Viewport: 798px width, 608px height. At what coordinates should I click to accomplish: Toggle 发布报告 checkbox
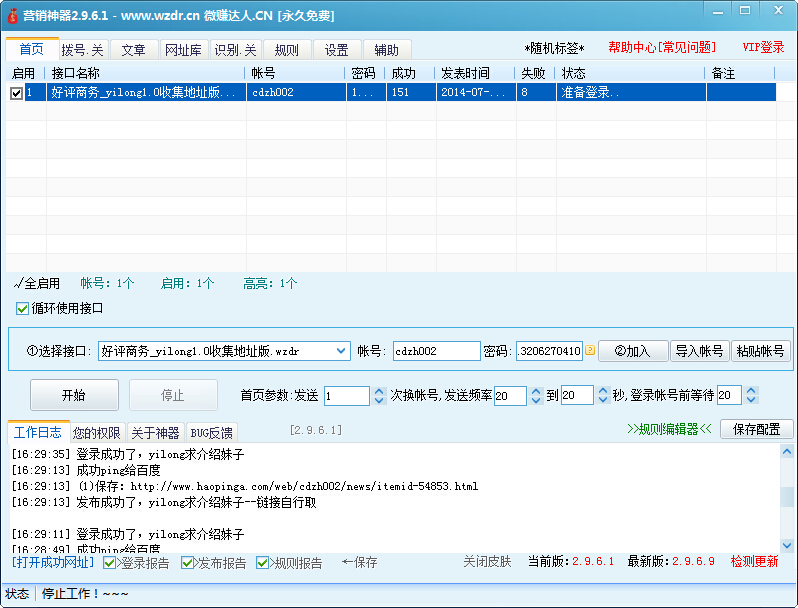tap(187, 563)
